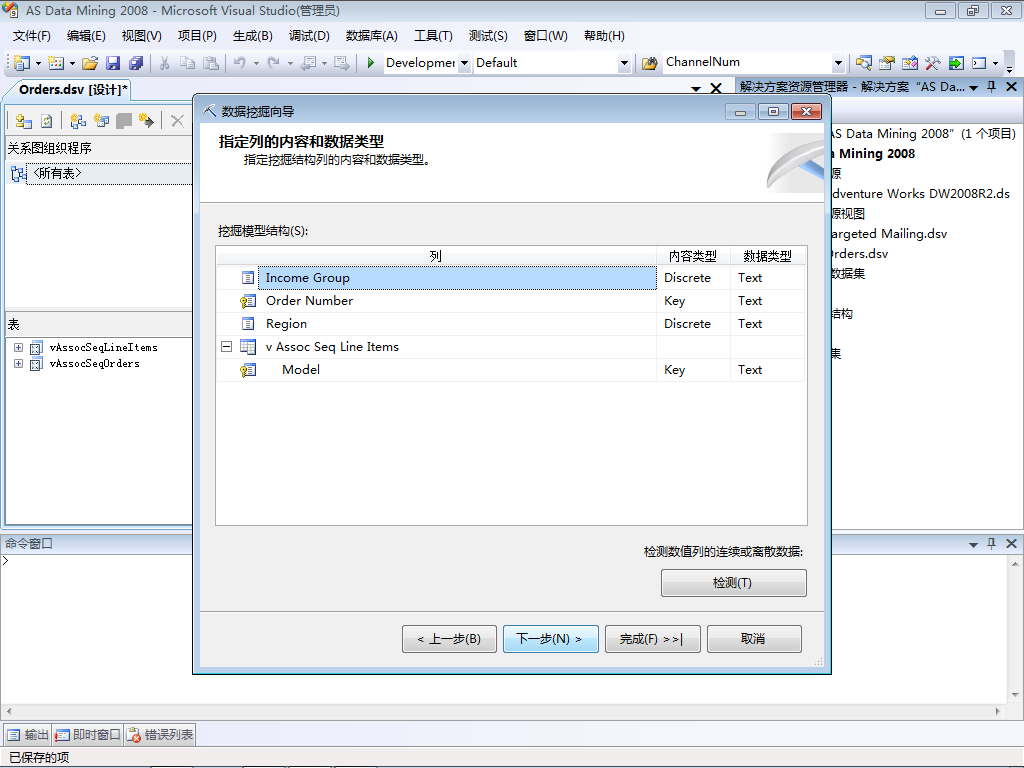The image size is (1024, 768).
Task: Click the Undo arrow icon
Action: click(240, 63)
